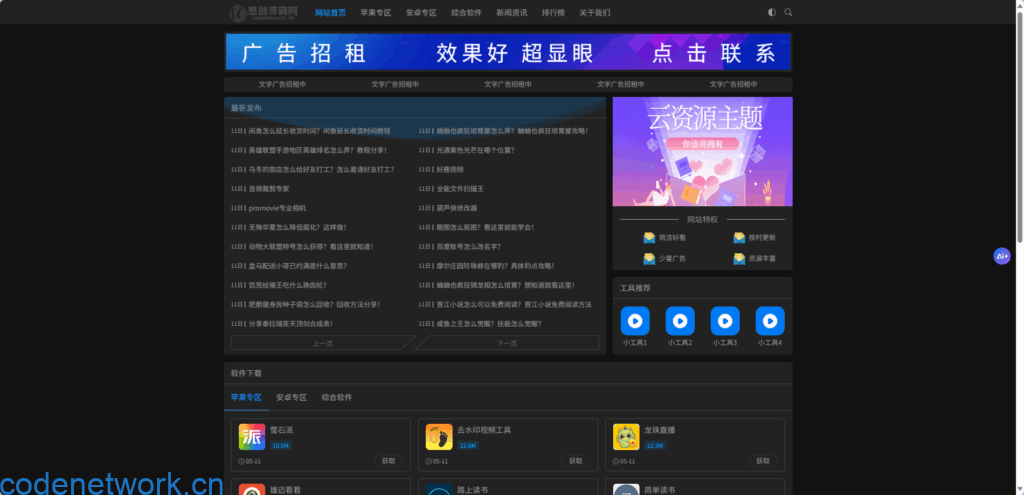
Task: Toggle the dark/light theme icon
Action: 772,13
